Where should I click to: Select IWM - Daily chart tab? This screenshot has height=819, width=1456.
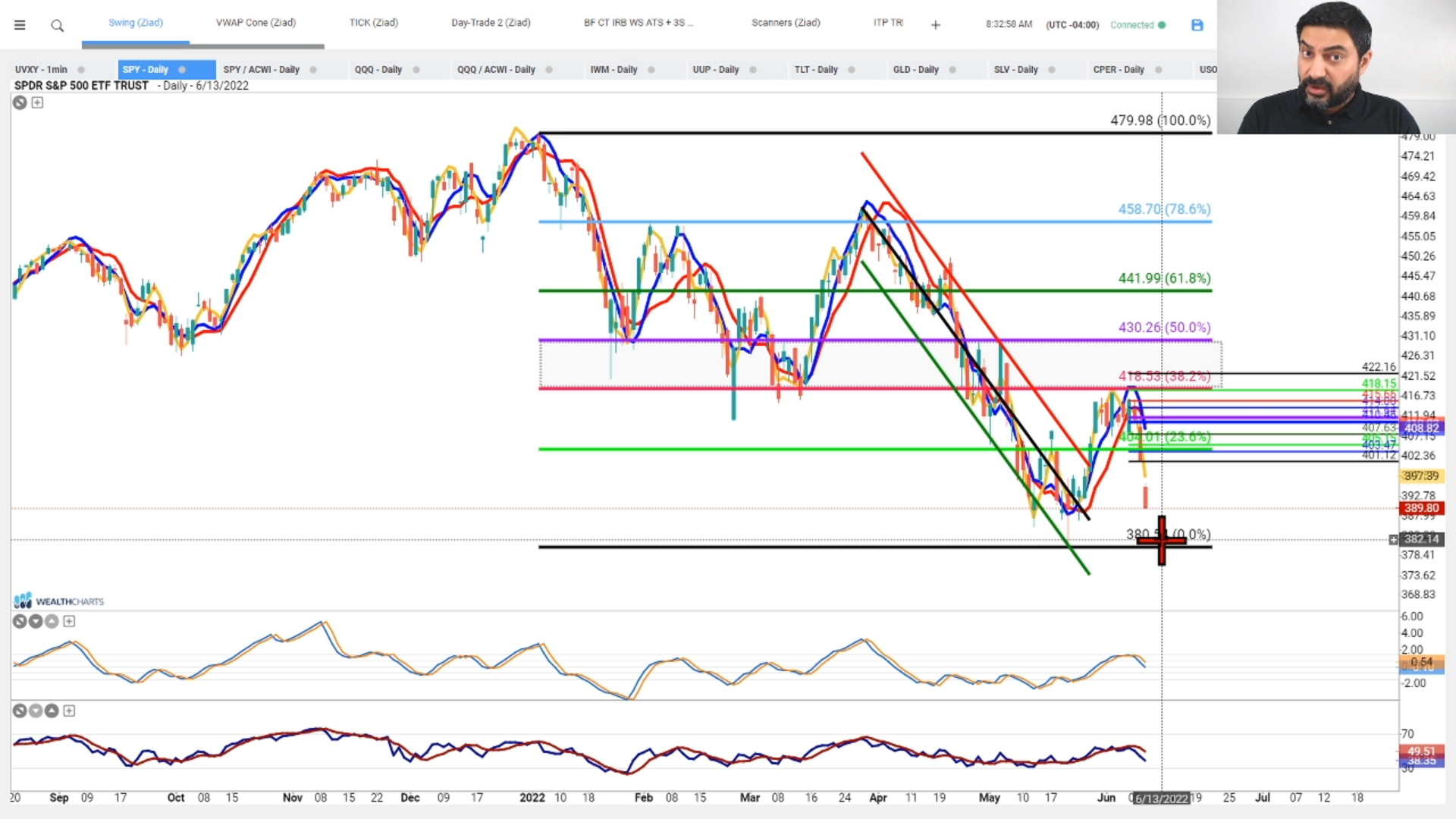(x=613, y=70)
